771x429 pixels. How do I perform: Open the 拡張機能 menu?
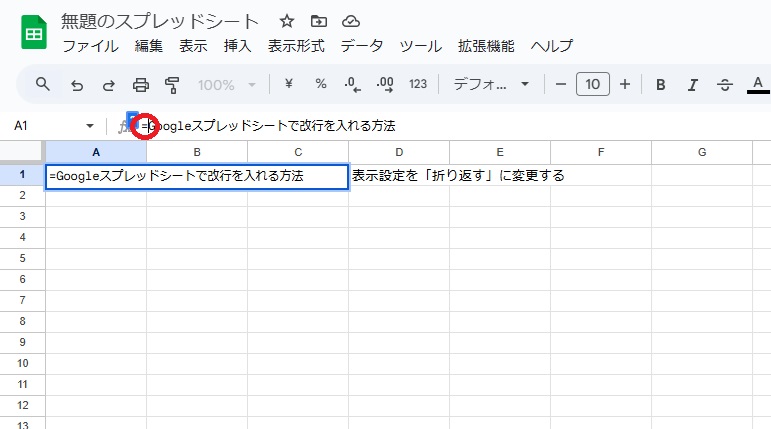point(486,46)
